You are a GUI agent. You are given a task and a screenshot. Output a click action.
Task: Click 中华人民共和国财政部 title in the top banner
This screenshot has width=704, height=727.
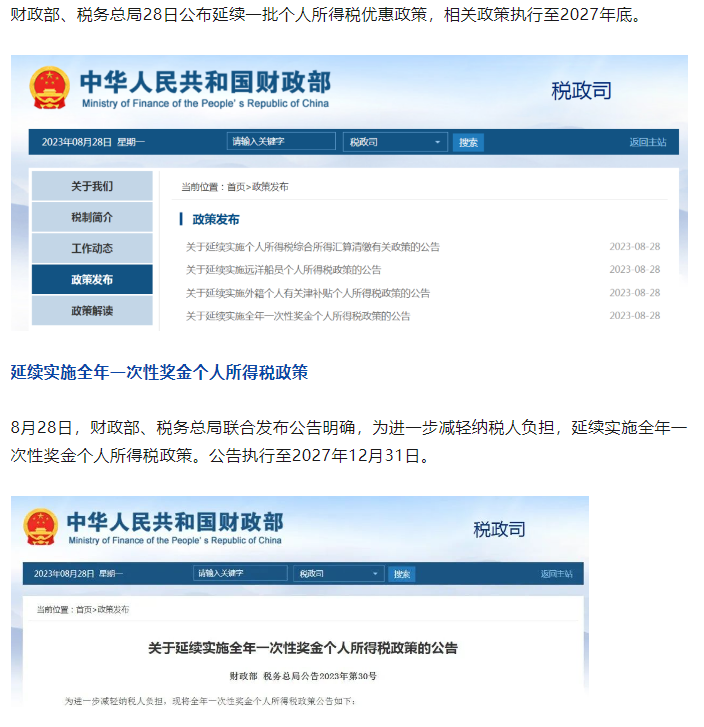click(205, 82)
